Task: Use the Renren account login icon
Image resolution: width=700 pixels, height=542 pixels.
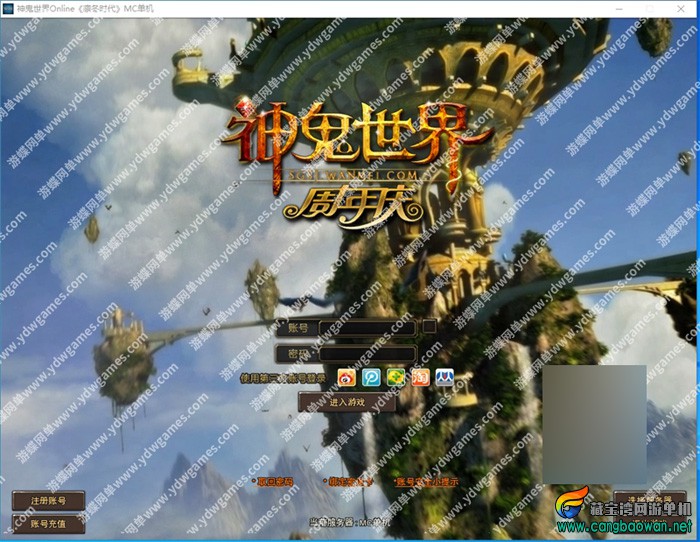Action: (x=445, y=378)
